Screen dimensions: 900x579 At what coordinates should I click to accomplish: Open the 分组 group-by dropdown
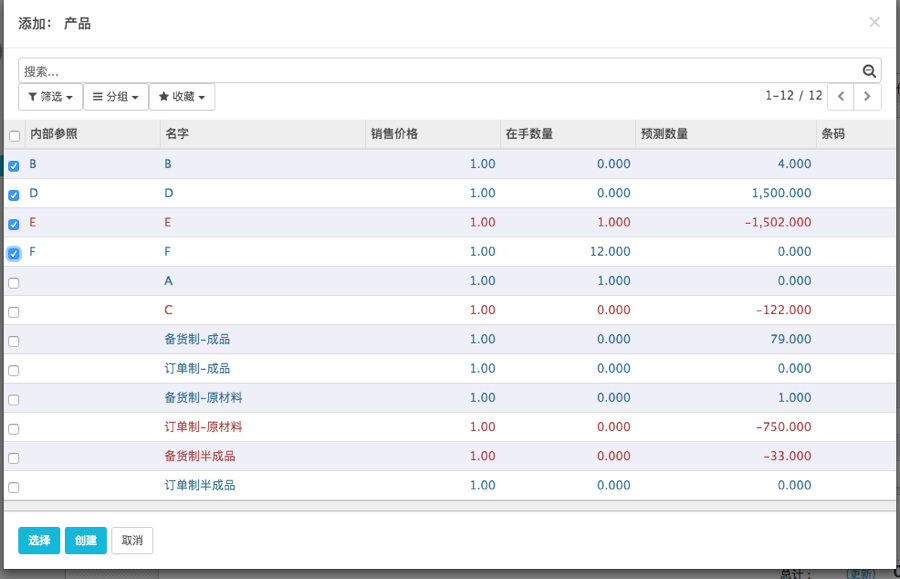tap(116, 96)
